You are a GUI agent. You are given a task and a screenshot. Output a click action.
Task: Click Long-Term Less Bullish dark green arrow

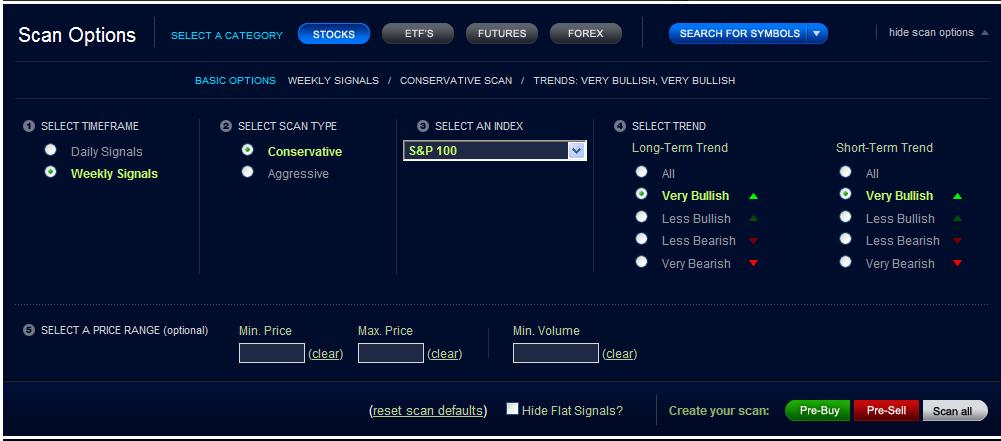coord(753,218)
